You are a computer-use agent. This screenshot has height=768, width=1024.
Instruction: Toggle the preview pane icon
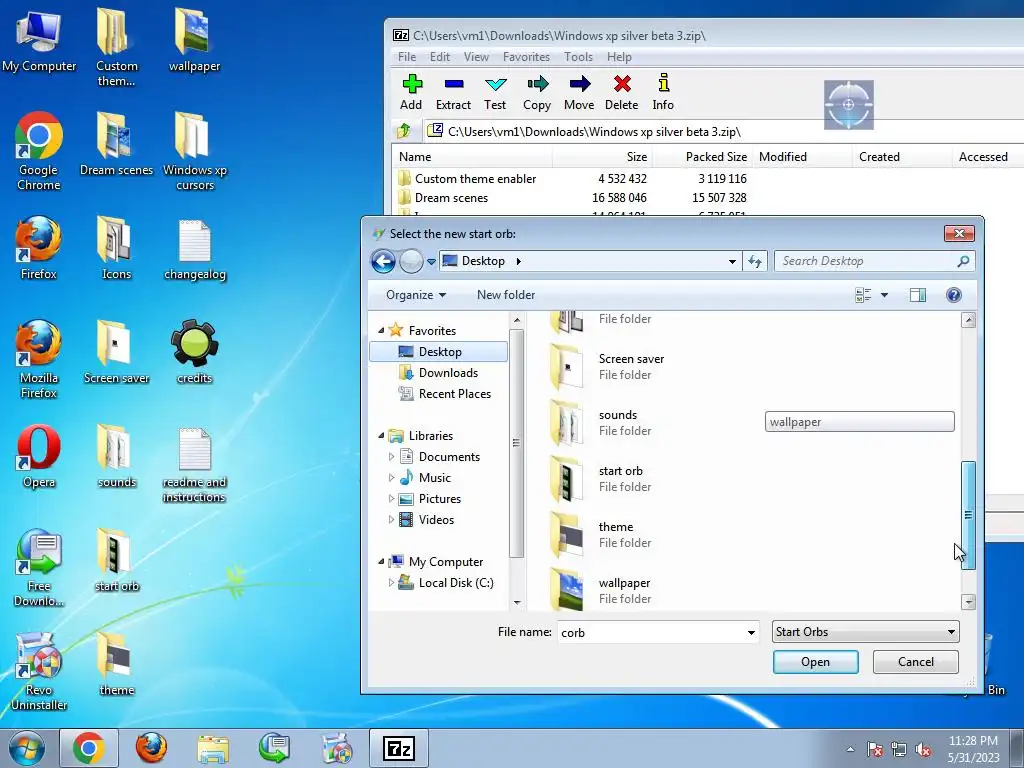(918, 295)
